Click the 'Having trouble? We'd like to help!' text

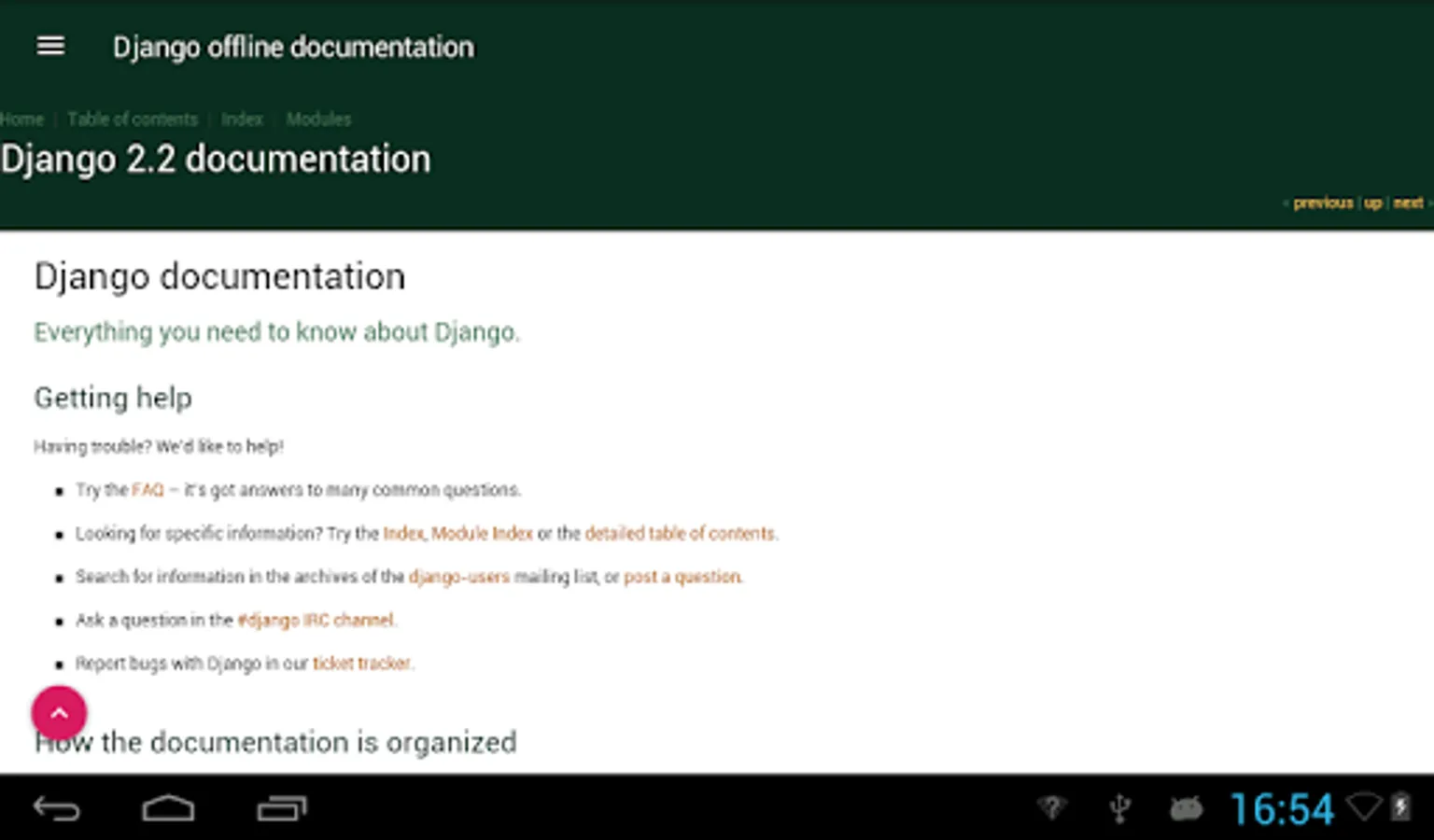[159, 447]
